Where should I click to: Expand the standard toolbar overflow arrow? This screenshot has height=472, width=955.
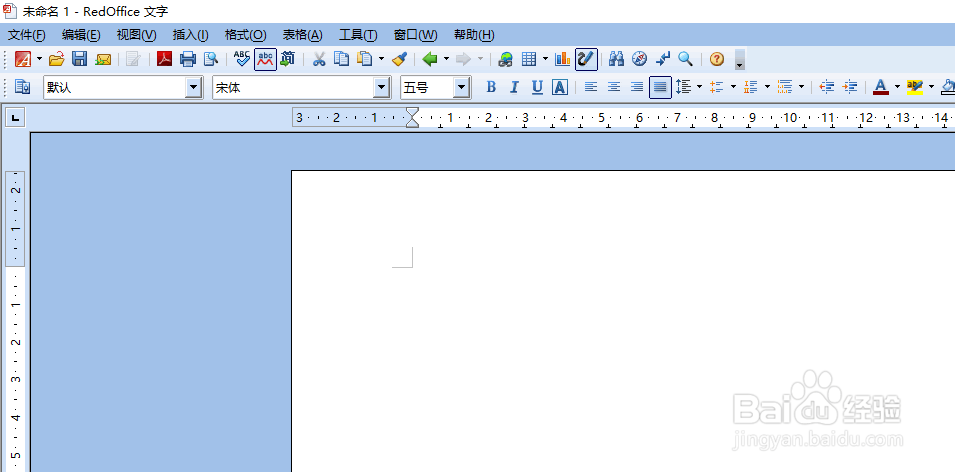[740, 59]
